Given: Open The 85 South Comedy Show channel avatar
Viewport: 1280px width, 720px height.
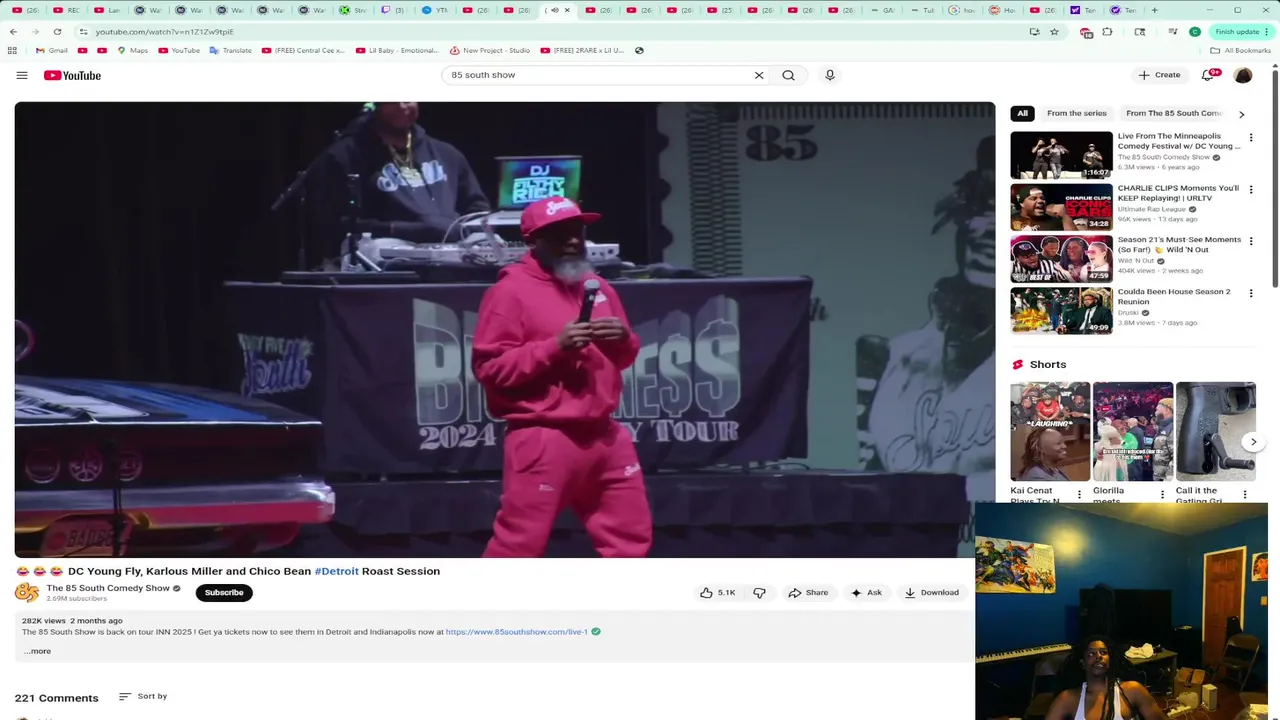Looking at the screenshot, I should click(x=27, y=592).
